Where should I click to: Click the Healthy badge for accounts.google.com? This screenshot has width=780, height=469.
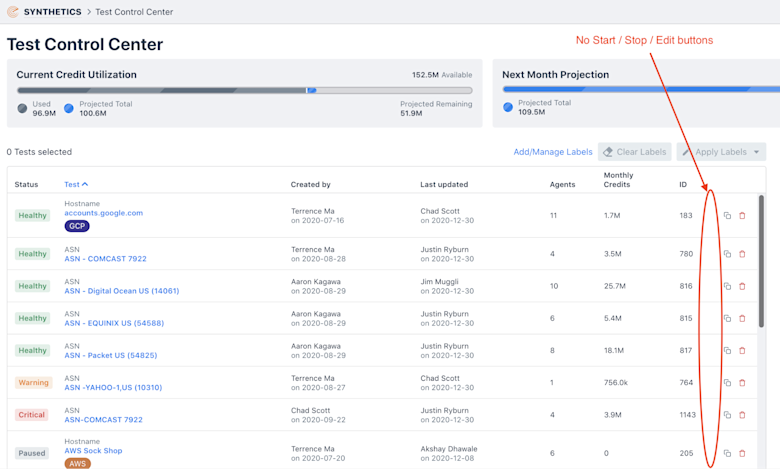pyautogui.click(x=32, y=215)
